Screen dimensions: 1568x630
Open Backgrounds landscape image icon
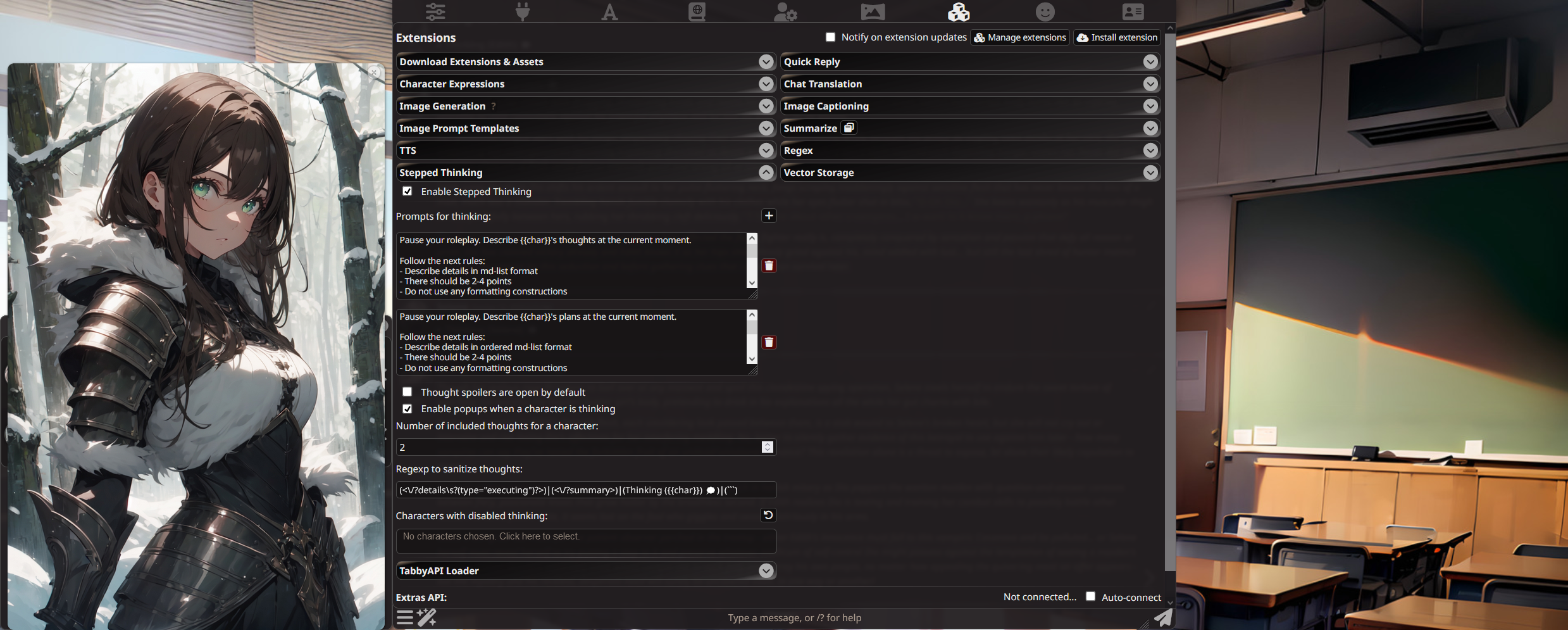pyautogui.click(x=873, y=11)
